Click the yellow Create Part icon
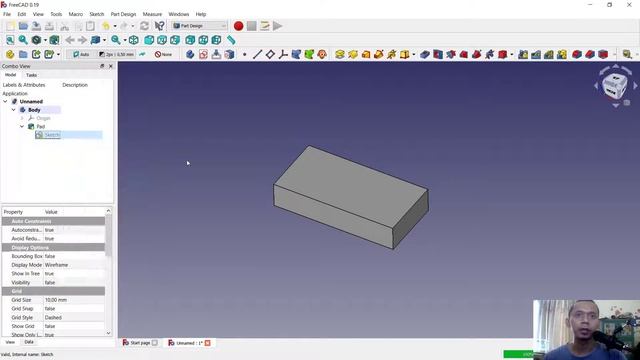The height and width of the screenshot is (360, 640). [10, 54]
